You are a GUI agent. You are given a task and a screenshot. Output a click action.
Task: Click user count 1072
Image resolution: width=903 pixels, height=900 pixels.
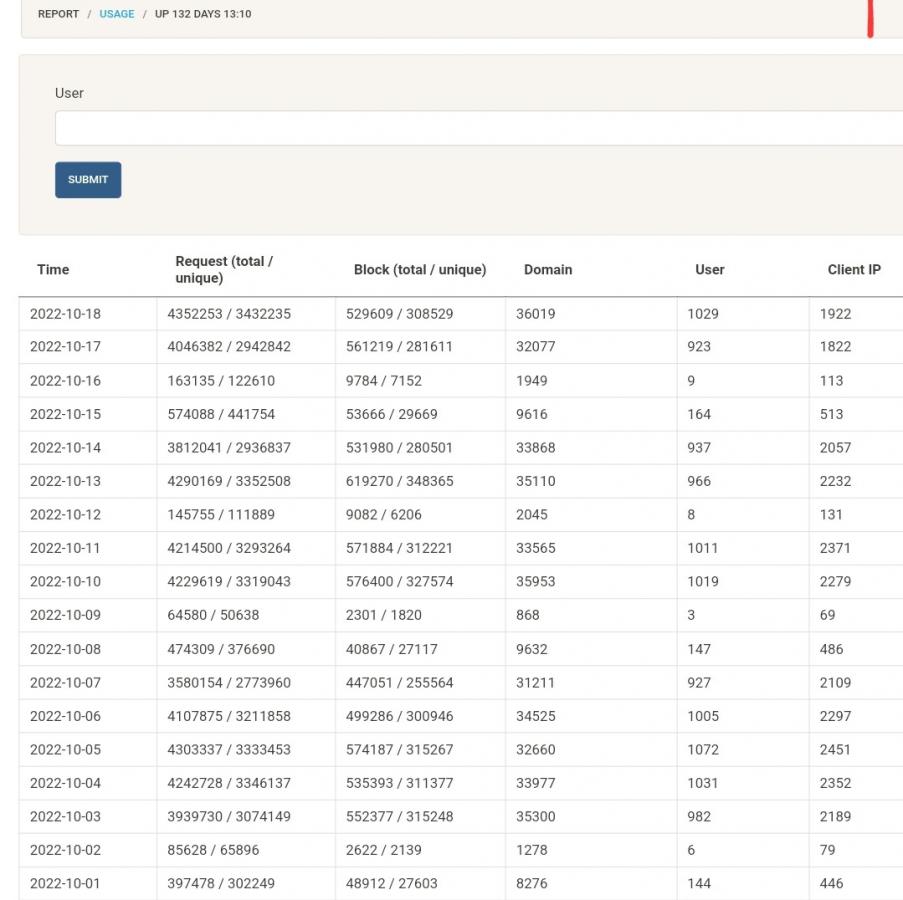click(x=702, y=750)
